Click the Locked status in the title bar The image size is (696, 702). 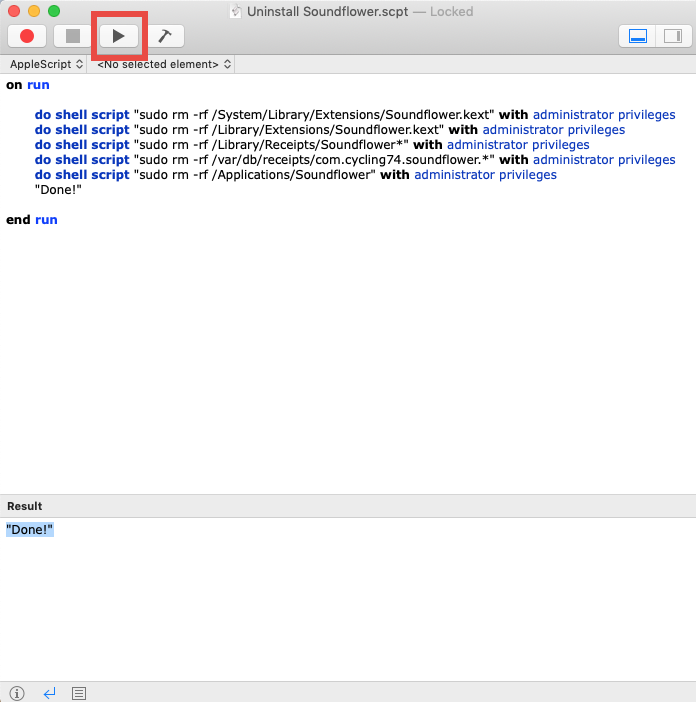tap(451, 11)
